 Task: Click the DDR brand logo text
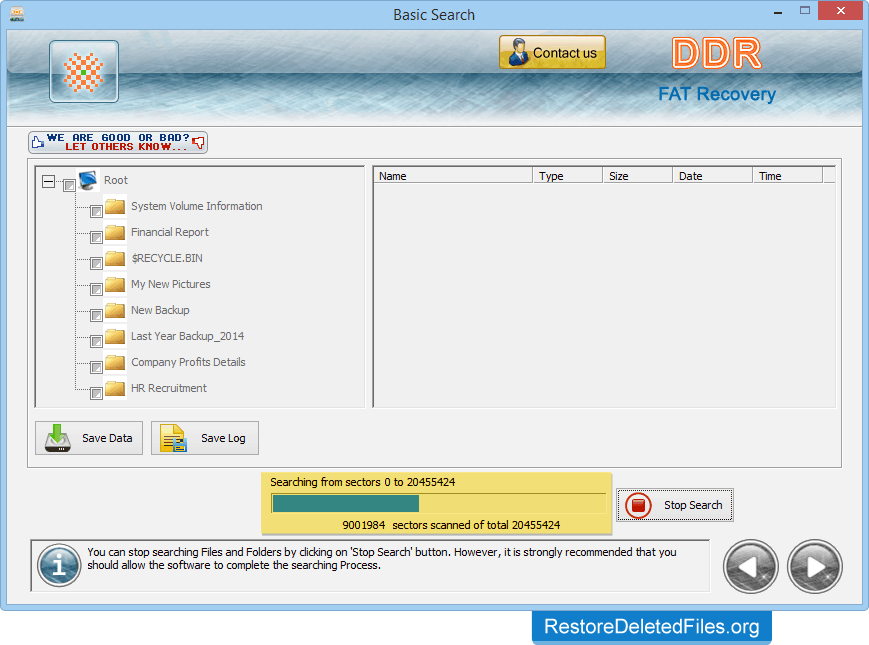click(717, 54)
